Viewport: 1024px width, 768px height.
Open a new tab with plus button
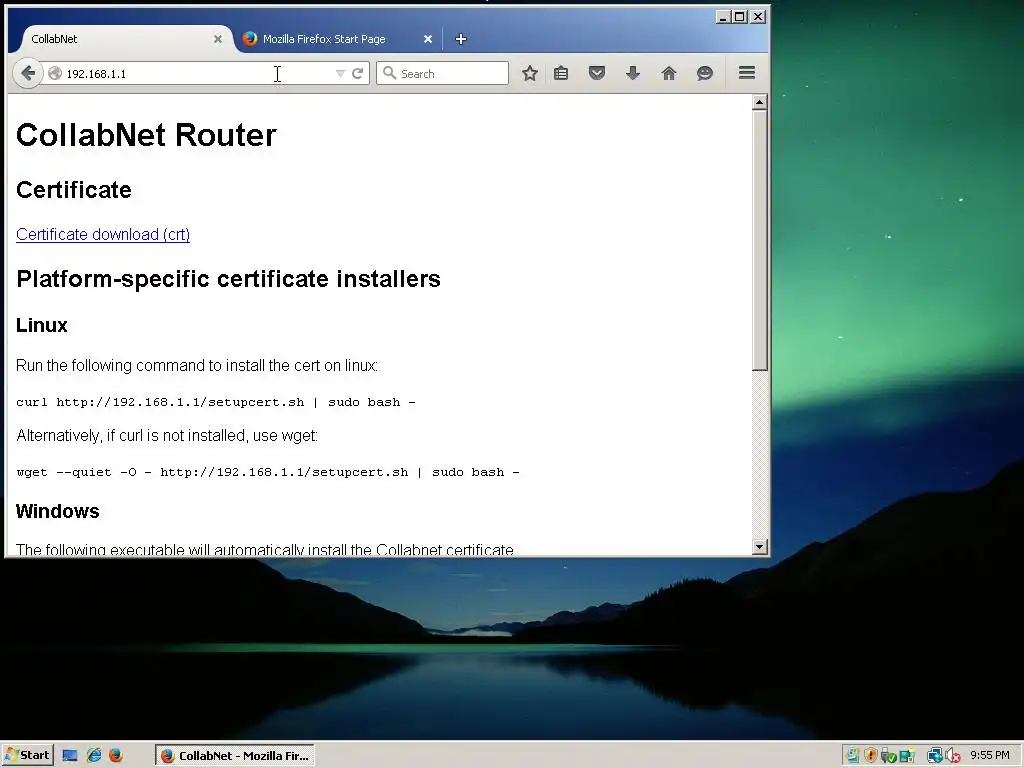[x=460, y=39]
